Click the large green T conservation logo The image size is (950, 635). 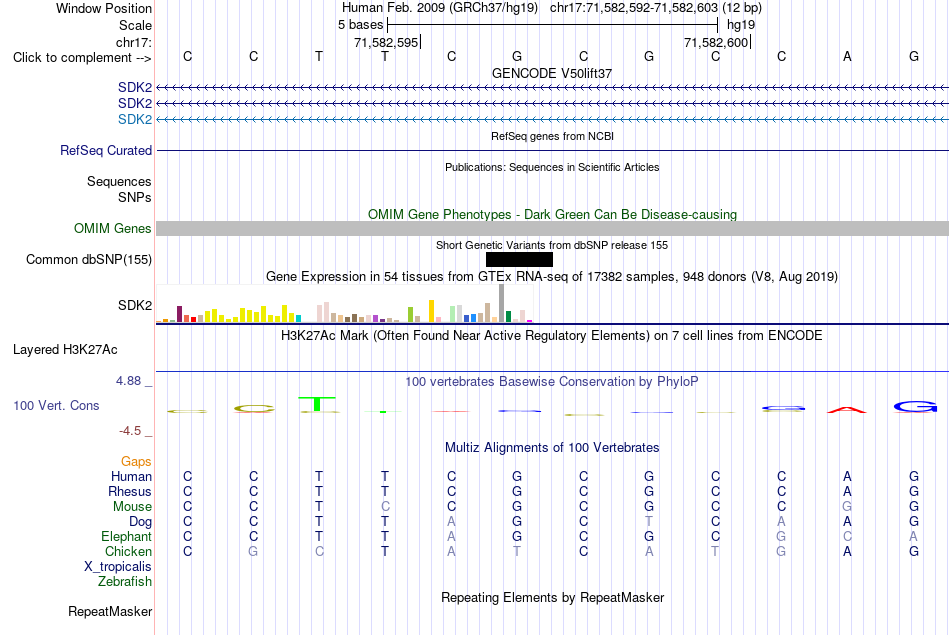[x=319, y=404]
